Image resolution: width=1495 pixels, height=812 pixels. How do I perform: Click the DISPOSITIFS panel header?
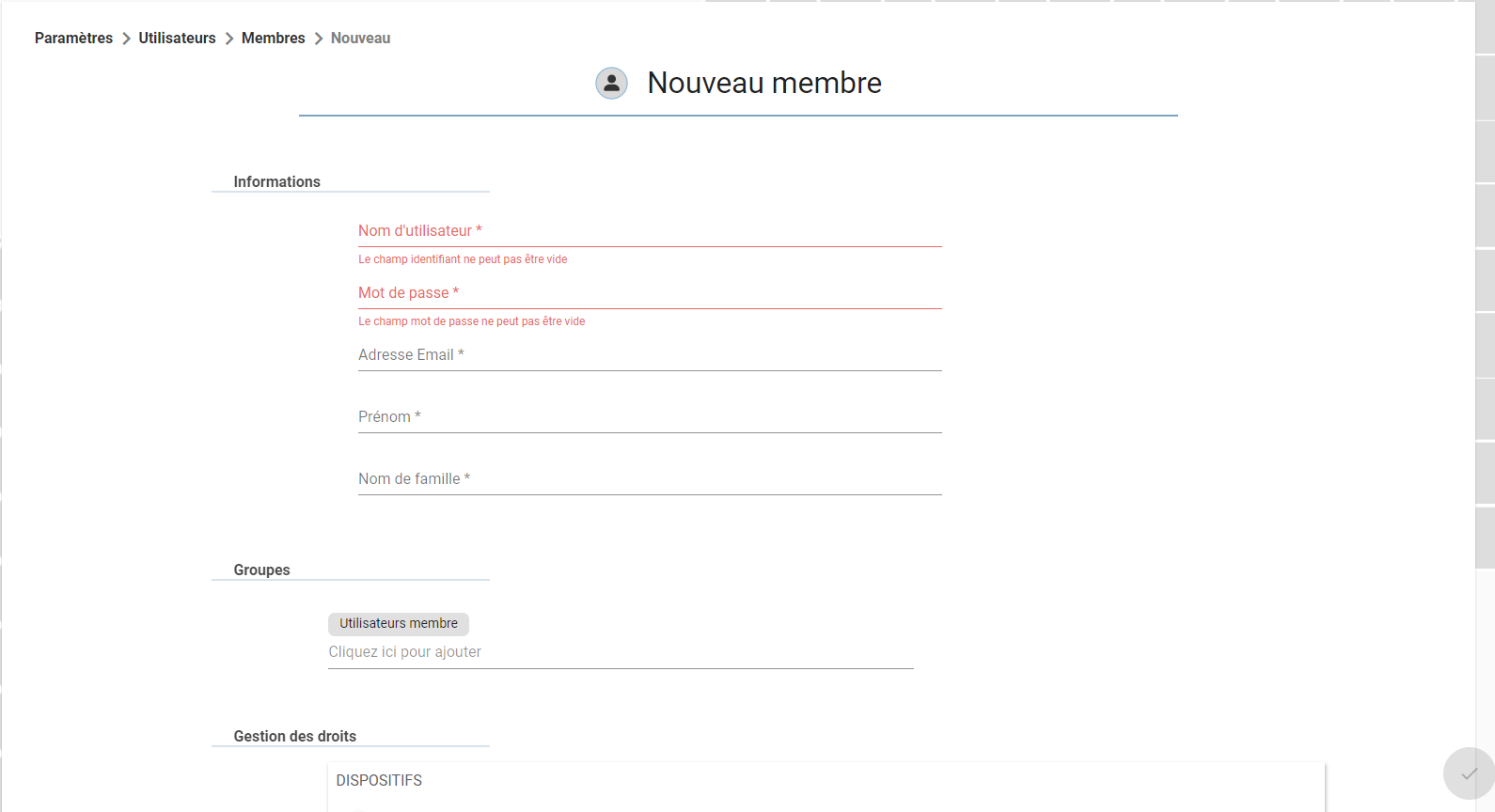pos(379,780)
